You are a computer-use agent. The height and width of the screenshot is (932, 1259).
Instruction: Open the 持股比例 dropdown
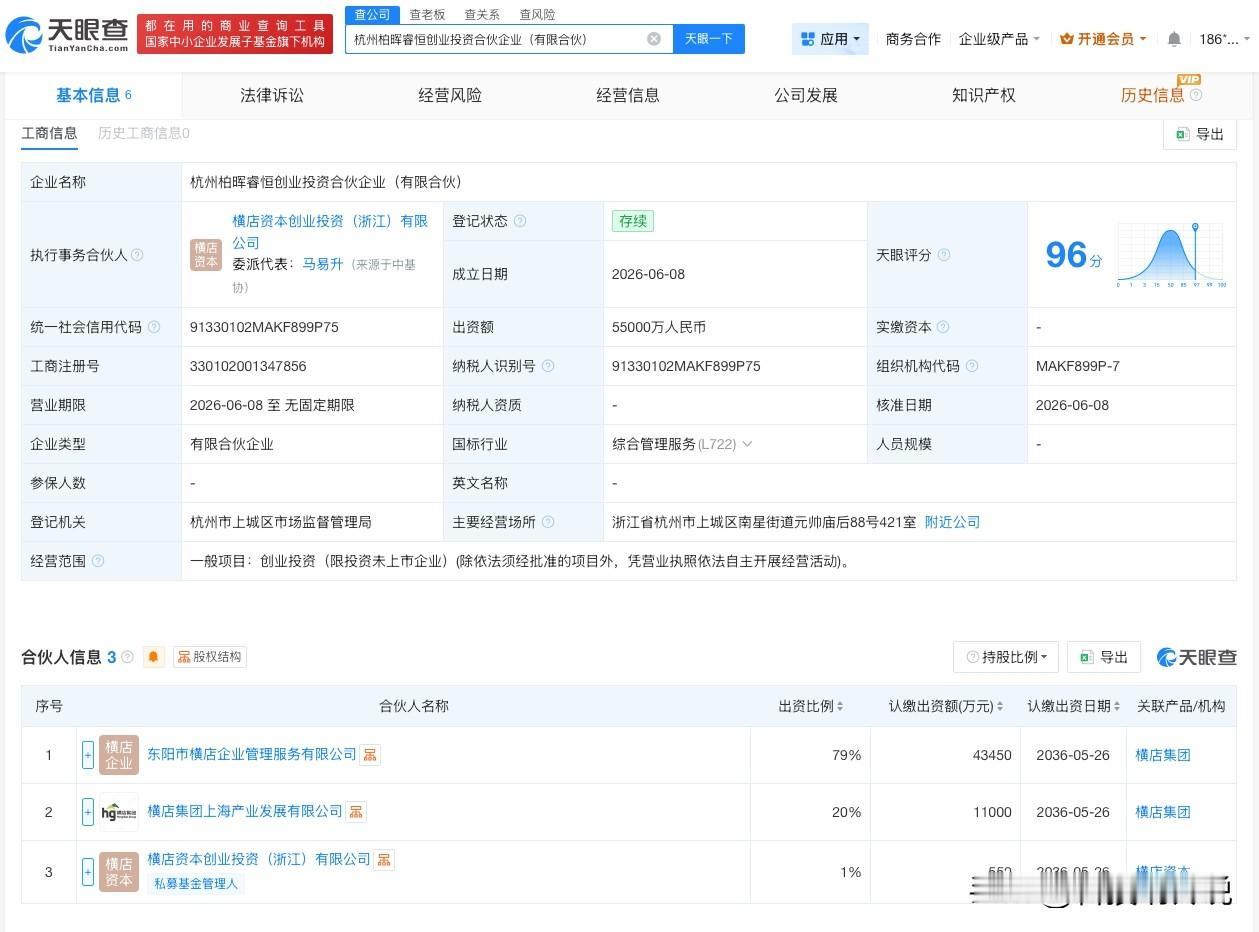point(1006,657)
